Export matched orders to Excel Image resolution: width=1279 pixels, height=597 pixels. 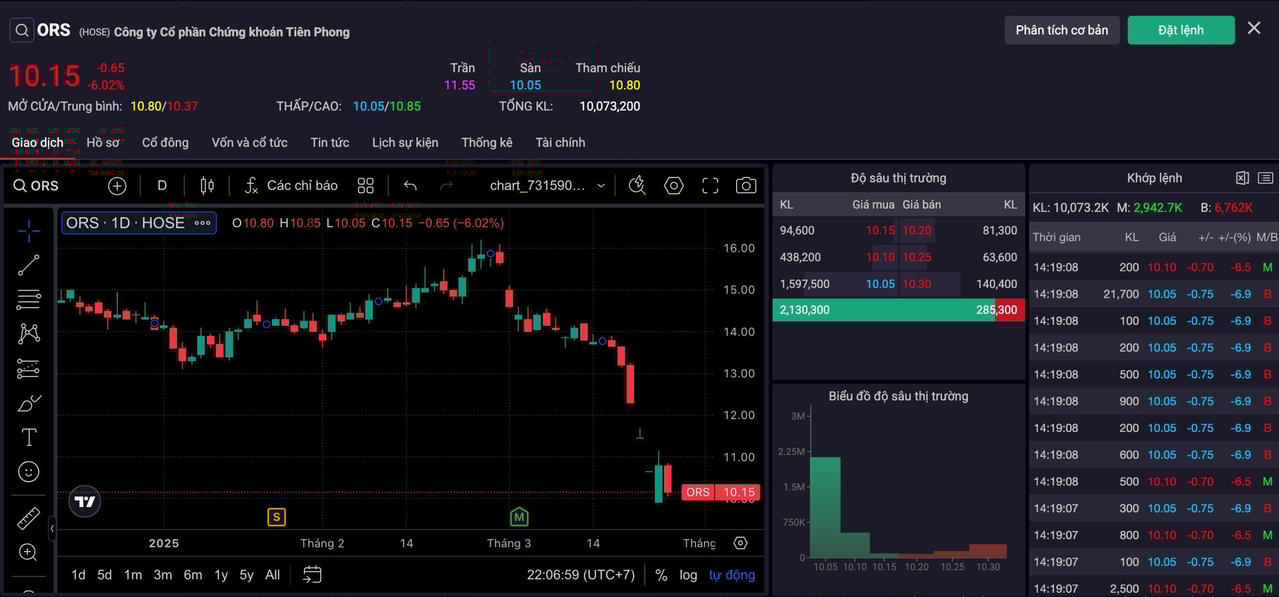(x=1242, y=178)
